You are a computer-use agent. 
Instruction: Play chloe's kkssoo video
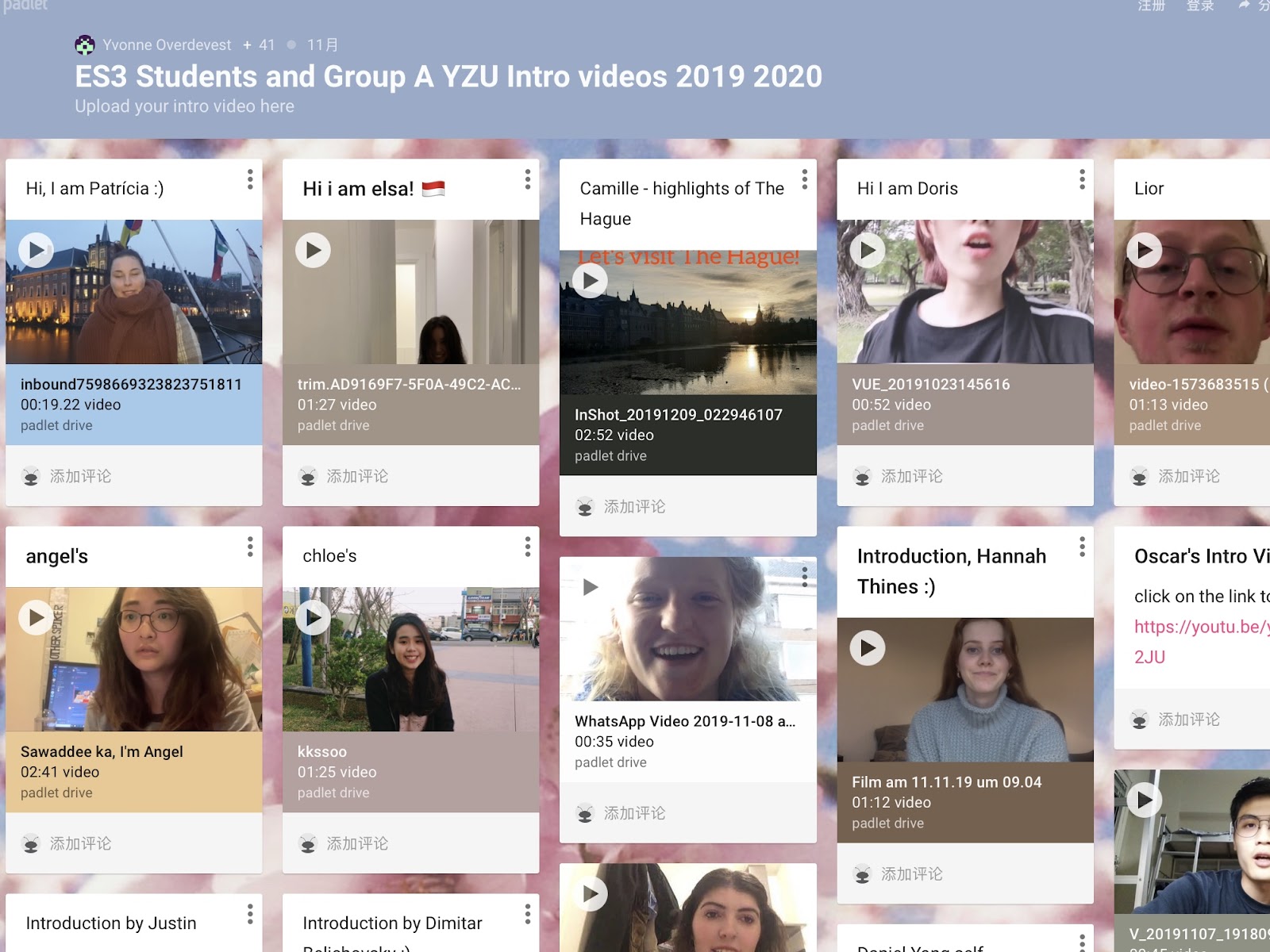click(314, 618)
